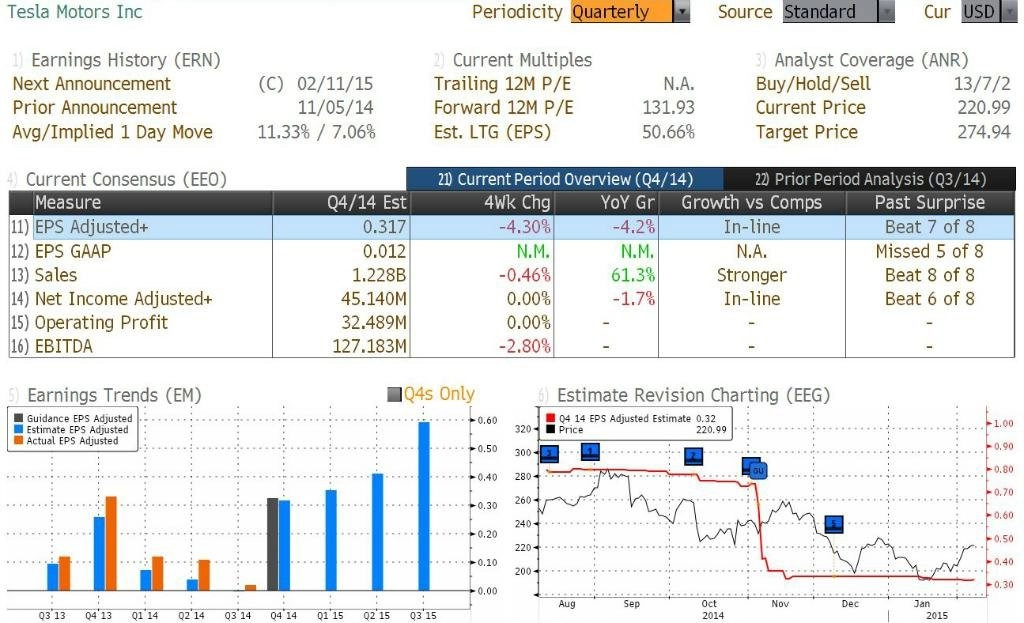The width and height of the screenshot is (1024, 623).
Task: Click the YoY Gr column header
Action: coord(606,202)
